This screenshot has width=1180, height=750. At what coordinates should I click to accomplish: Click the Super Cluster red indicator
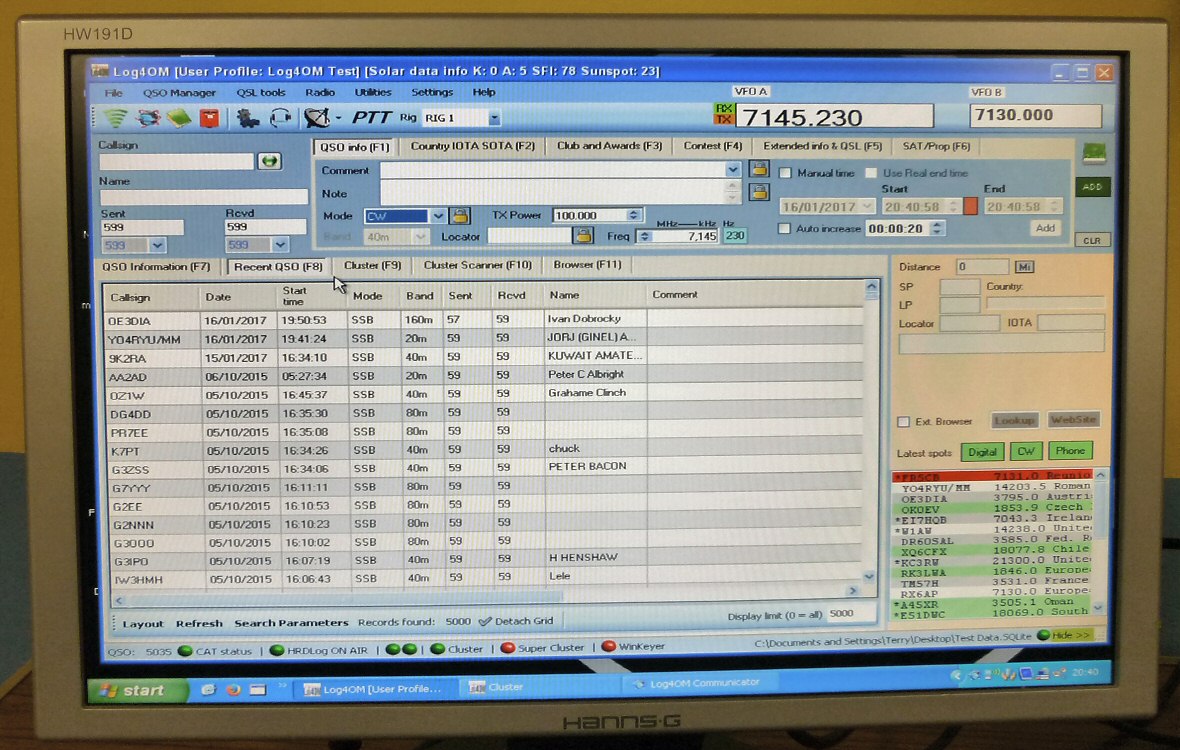[508, 647]
